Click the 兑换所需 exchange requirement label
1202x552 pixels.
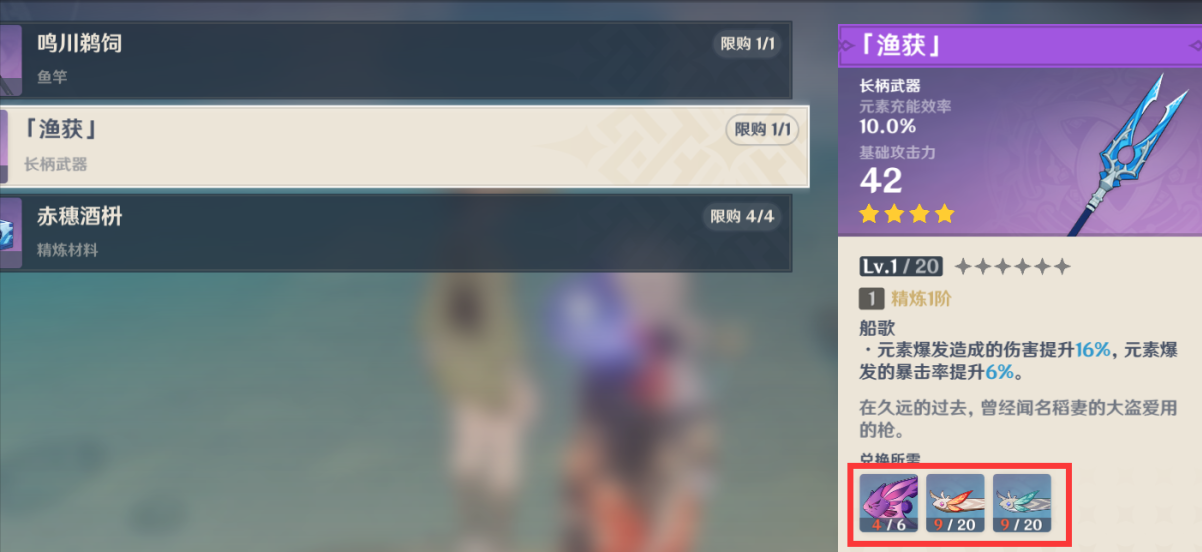click(890, 460)
